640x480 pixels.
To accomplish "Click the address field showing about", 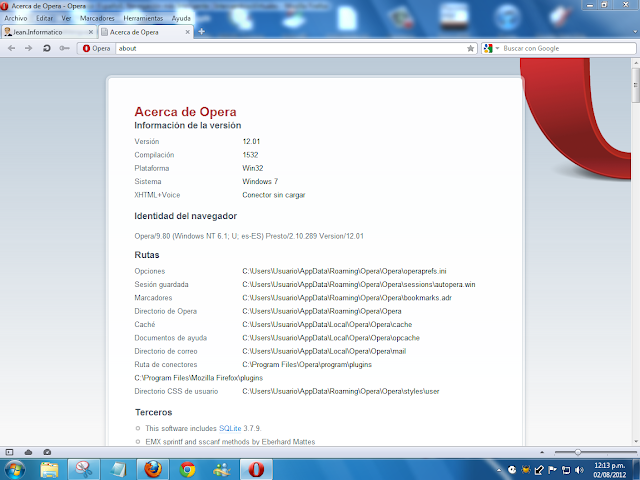I will click(291, 48).
